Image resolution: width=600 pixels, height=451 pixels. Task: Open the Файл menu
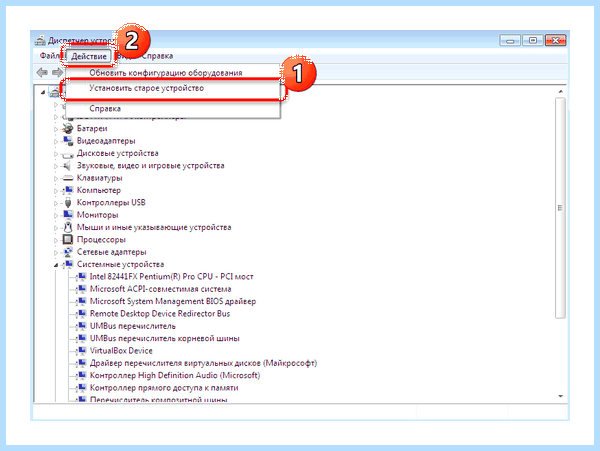pyautogui.click(x=50, y=56)
